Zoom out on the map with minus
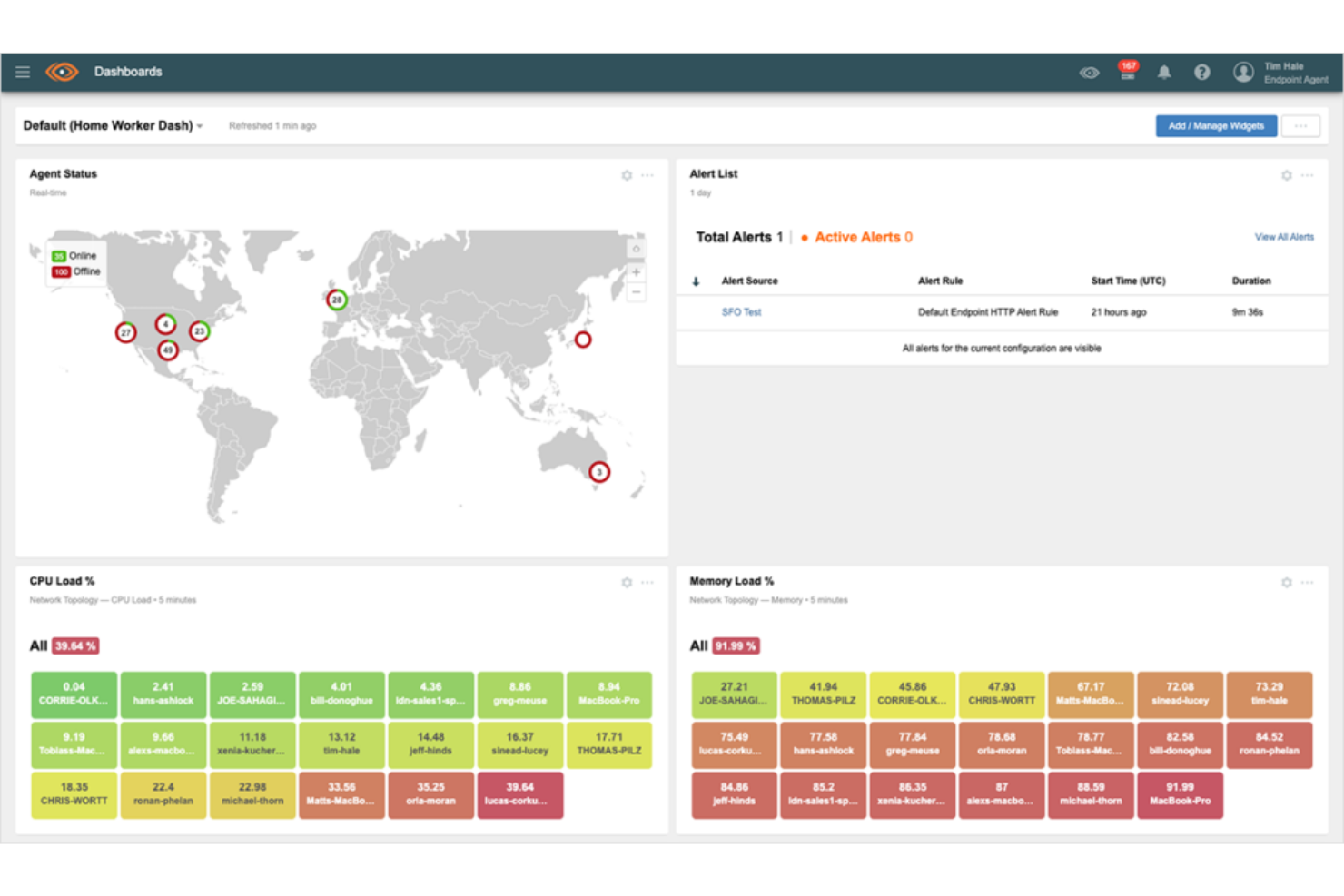Viewport: 1344px width, 896px height. click(x=636, y=292)
